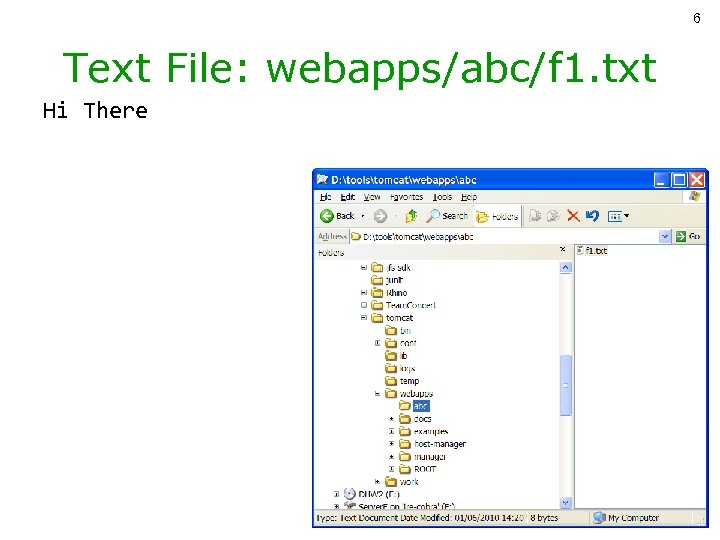
Task: Click folder tree scrollbar down arrow
Action: [566, 503]
